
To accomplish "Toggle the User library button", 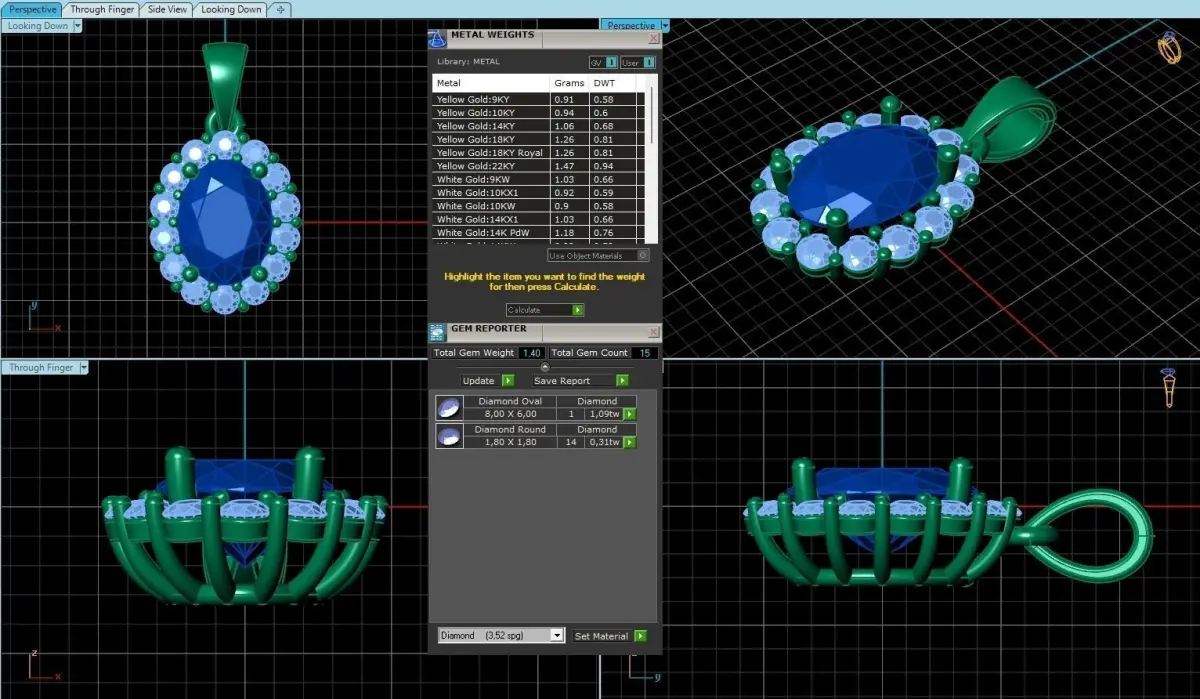I will pyautogui.click(x=638, y=62).
